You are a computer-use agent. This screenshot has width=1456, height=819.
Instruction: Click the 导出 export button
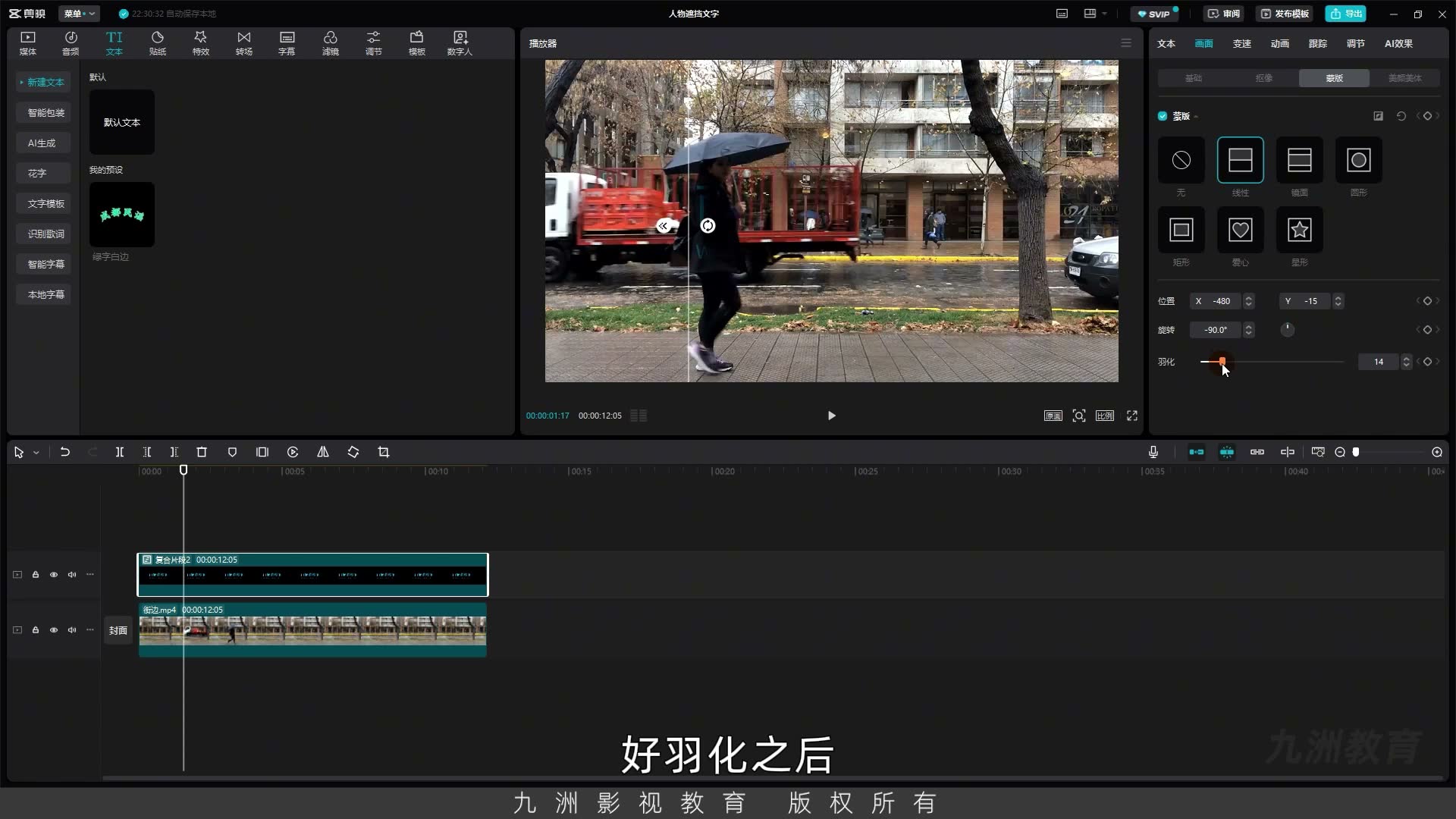coord(1346,14)
